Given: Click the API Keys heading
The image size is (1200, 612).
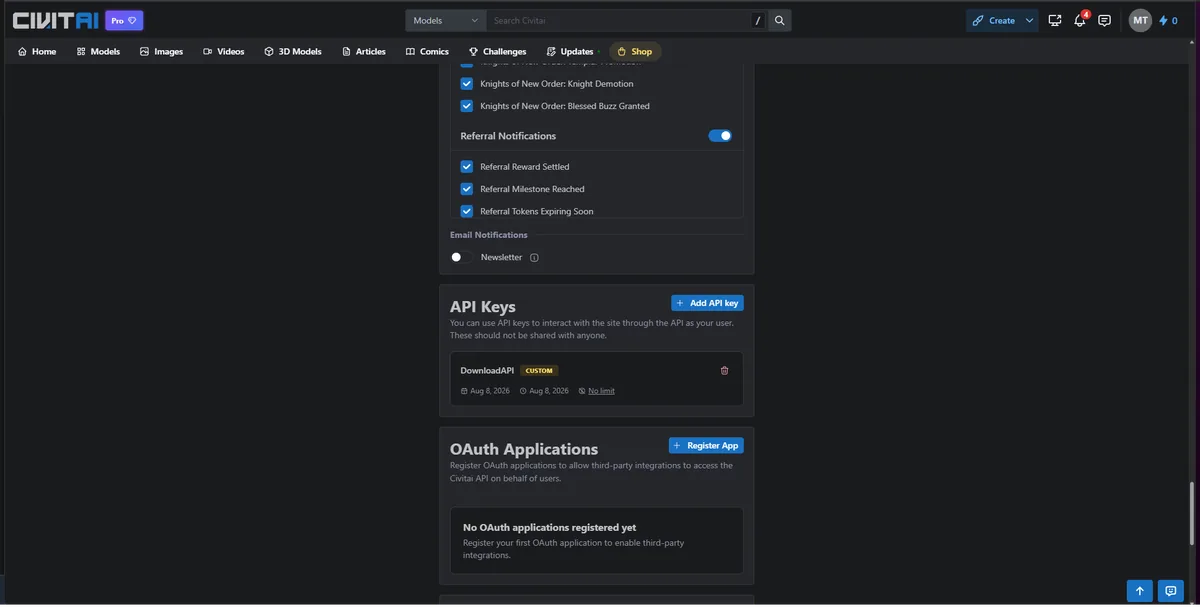Looking at the screenshot, I should (x=483, y=307).
